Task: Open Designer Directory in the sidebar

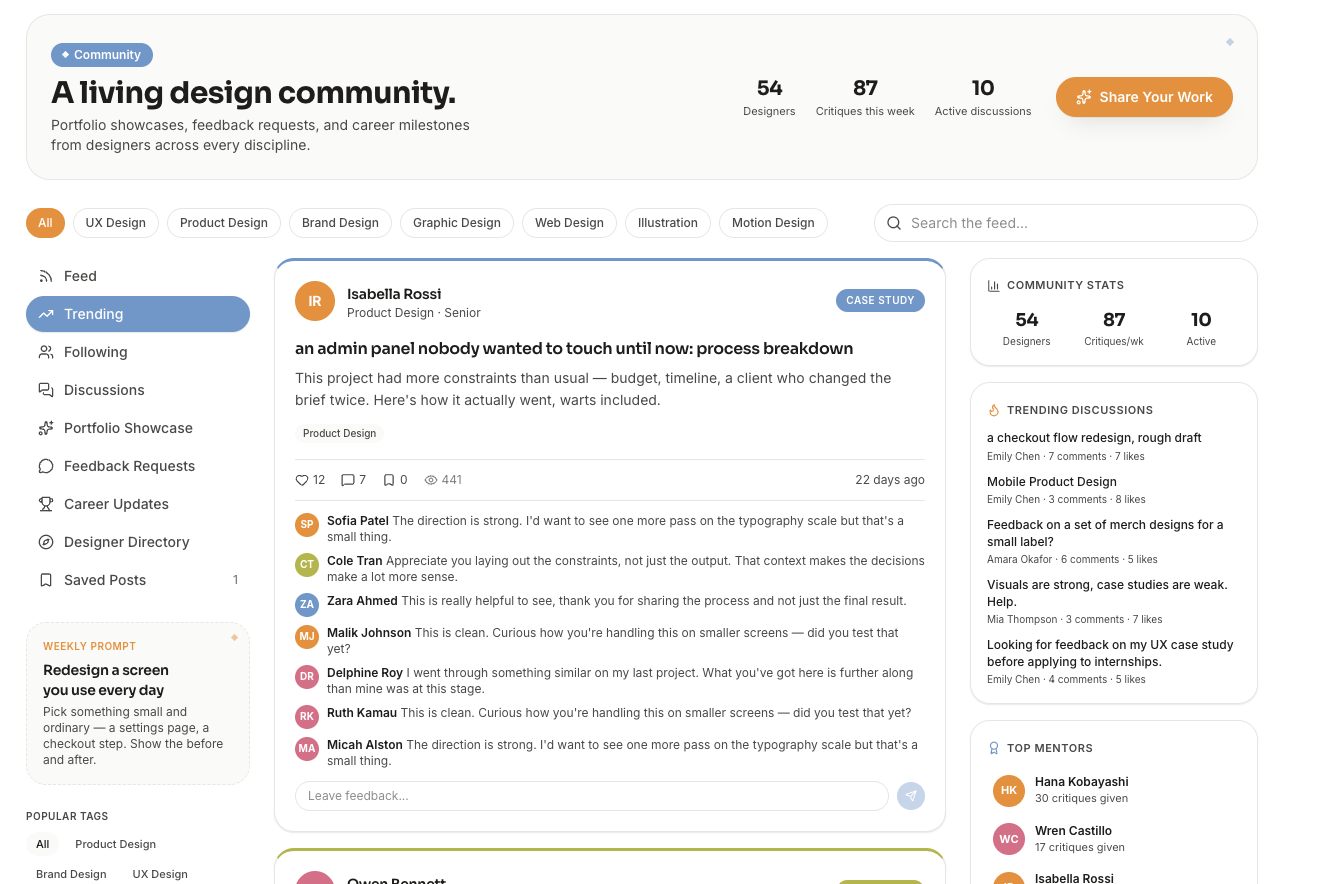Action: coord(138,542)
